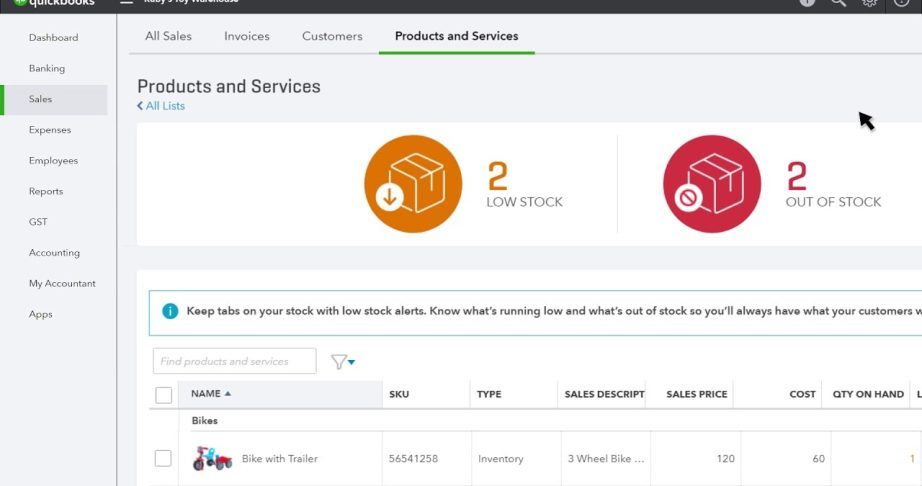The height and width of the screenshot is (486, 922).
Task: Click the SKU column header
Action: pos(399,394)
